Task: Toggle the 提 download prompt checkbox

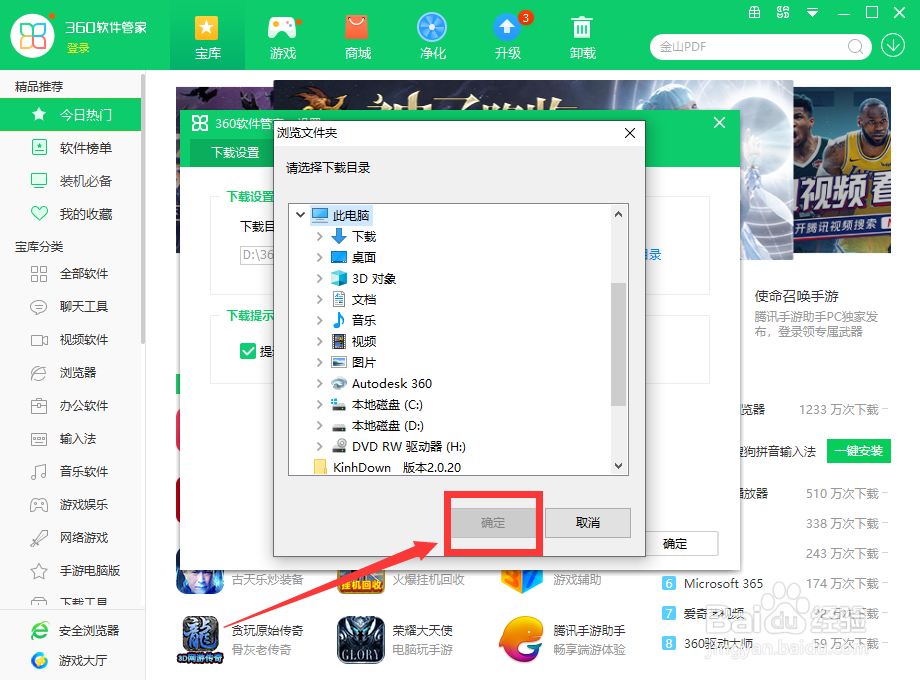Action: (x=248, y=351)
